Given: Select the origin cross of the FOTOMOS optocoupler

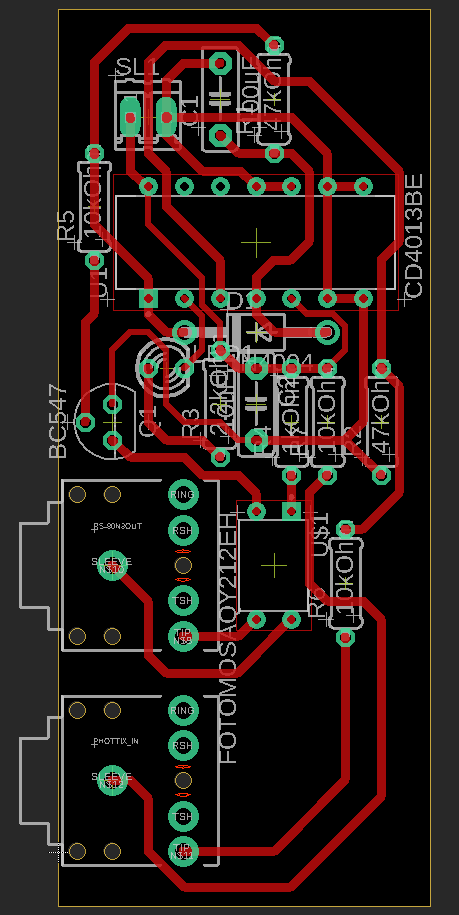Looking at the screenshot, I should (x=274, y=564).
